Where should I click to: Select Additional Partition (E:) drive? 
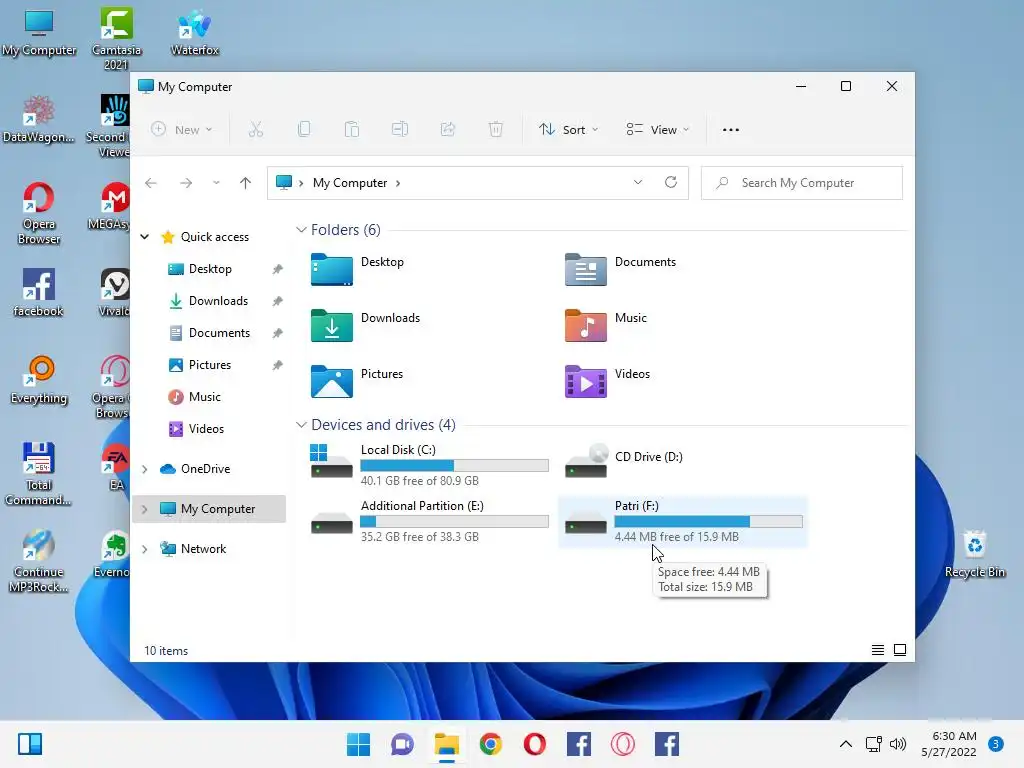tap(429, 520)
